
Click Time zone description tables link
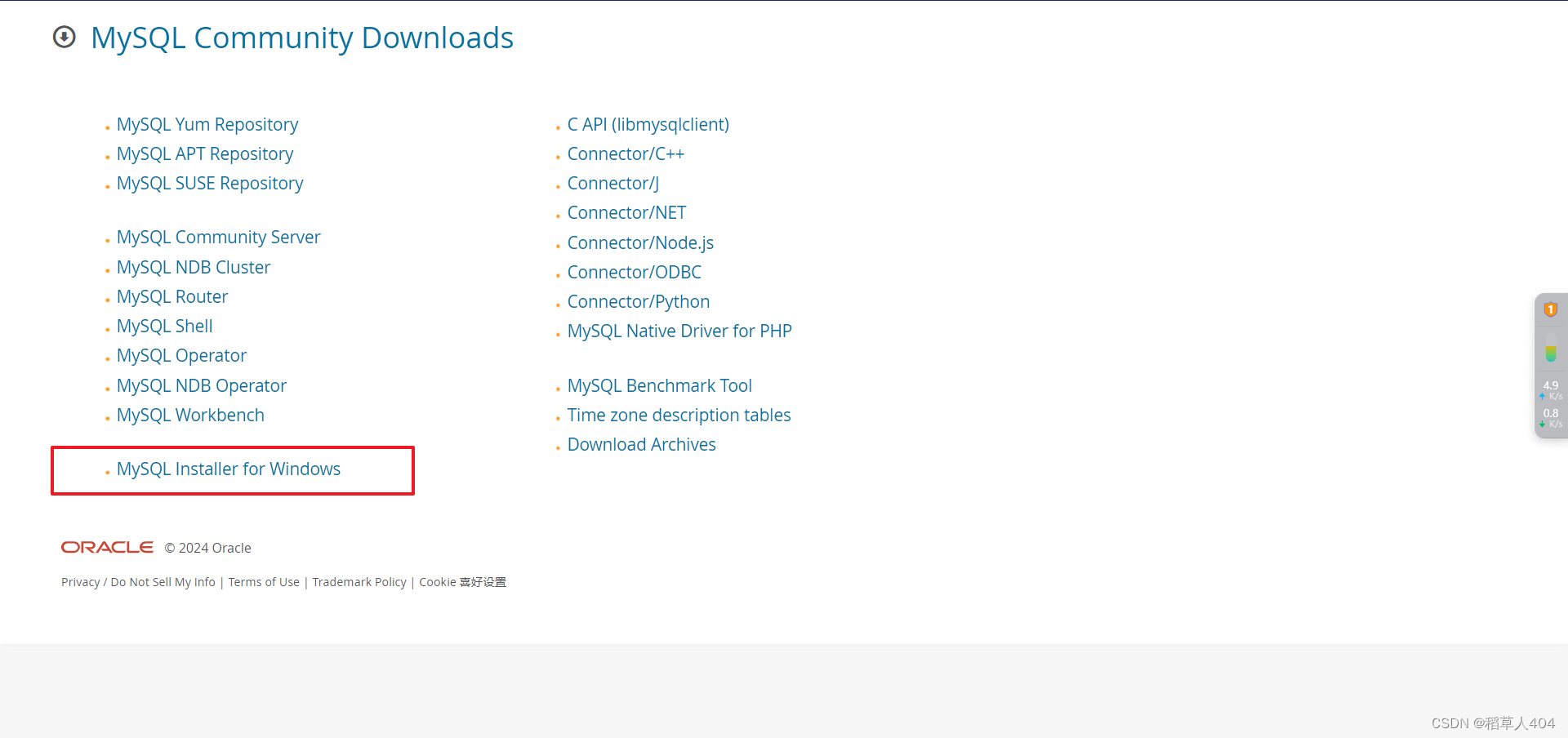point(679,416)
